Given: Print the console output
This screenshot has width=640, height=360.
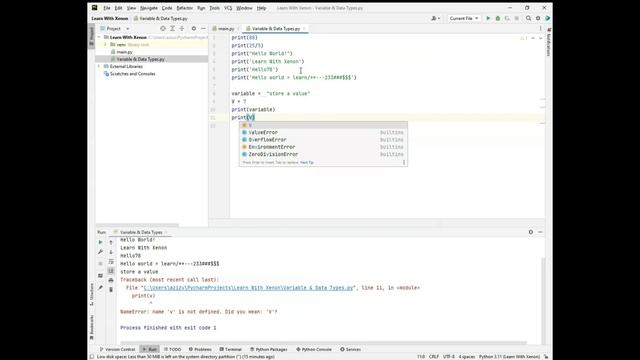Looking at the screenshot, I should 111,280.
